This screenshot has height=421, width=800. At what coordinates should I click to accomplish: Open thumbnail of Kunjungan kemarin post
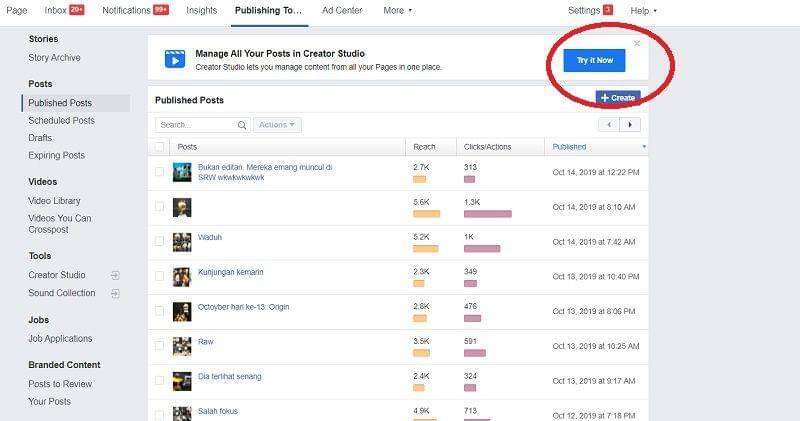182,277
